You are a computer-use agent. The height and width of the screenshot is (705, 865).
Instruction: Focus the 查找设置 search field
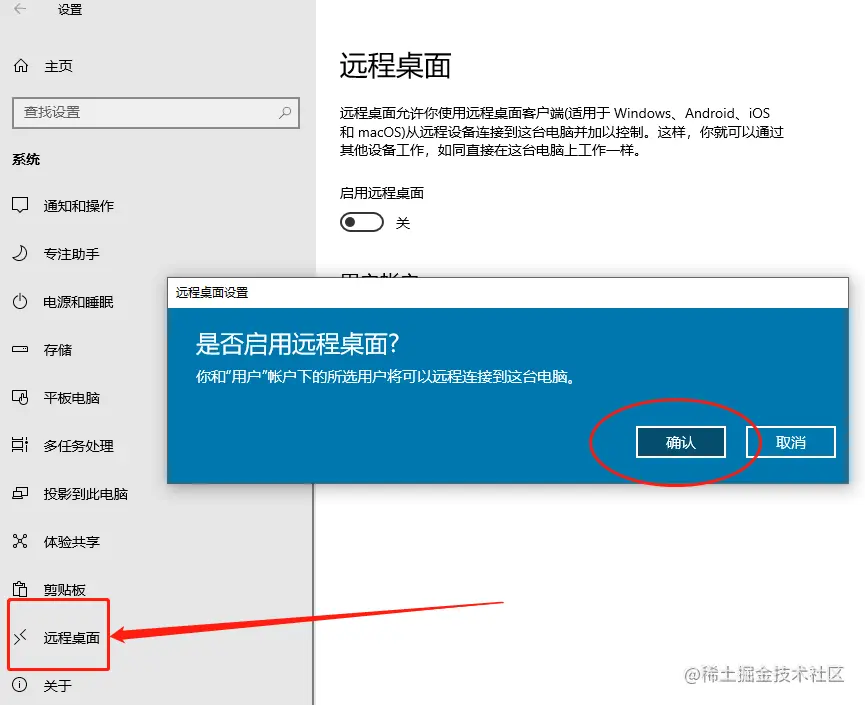click(156, 113)
